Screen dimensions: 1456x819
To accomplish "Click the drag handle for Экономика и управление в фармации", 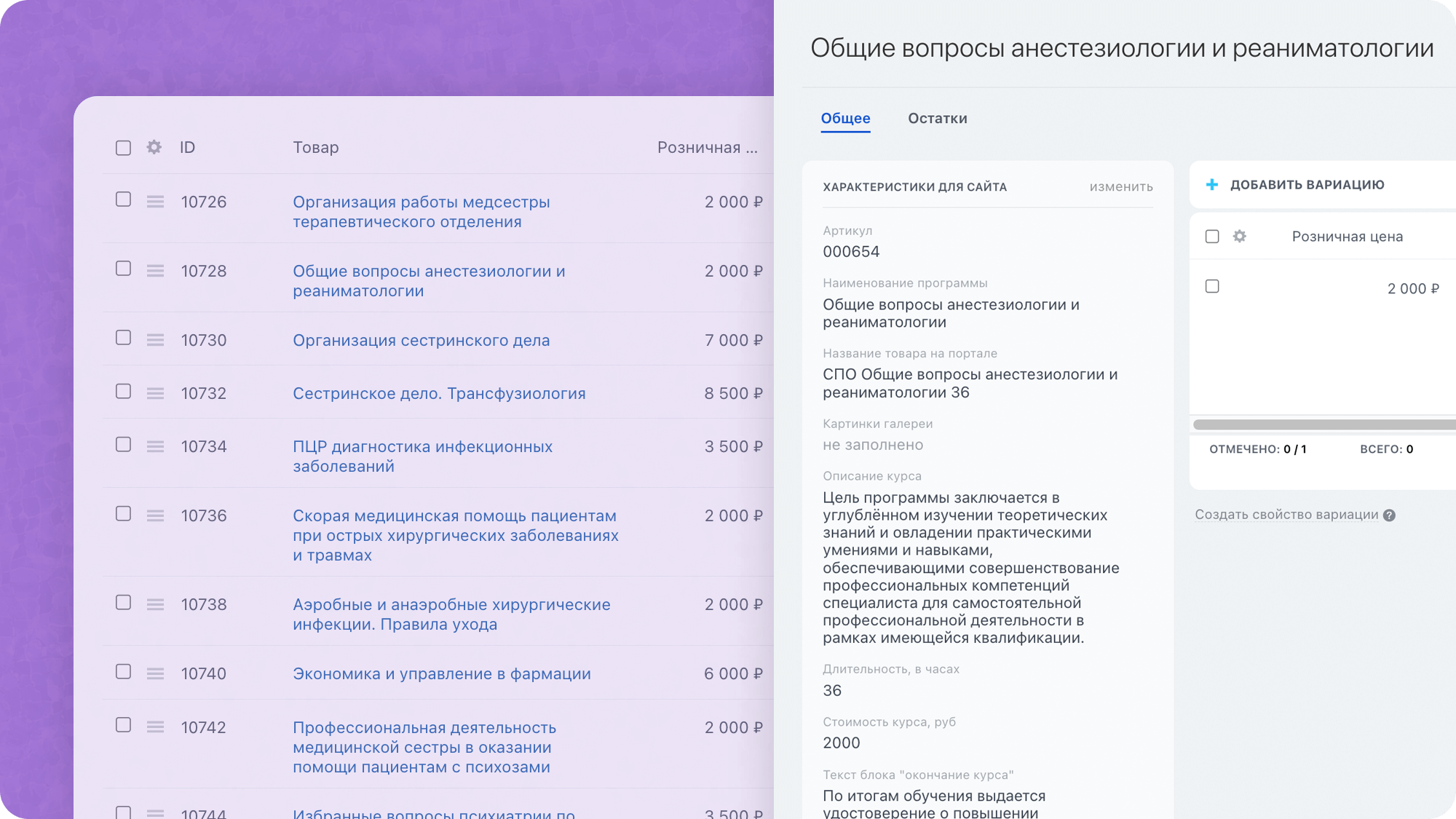I will [155, 673].
